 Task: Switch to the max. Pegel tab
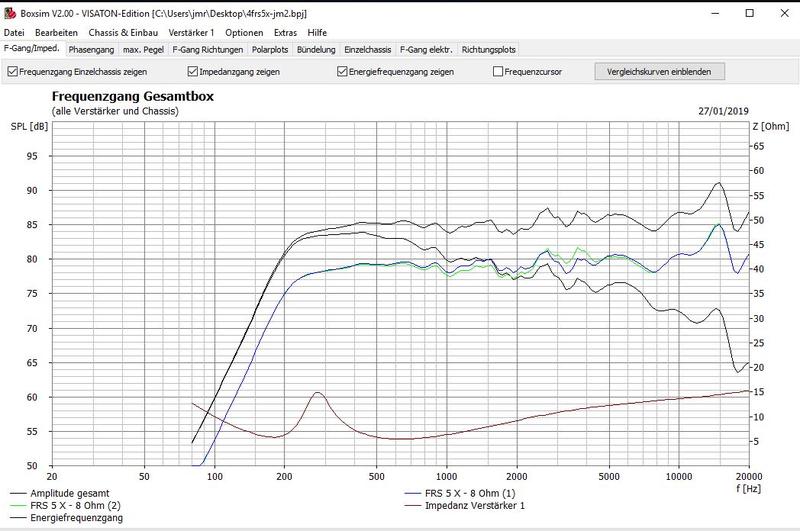click(144, 49)
